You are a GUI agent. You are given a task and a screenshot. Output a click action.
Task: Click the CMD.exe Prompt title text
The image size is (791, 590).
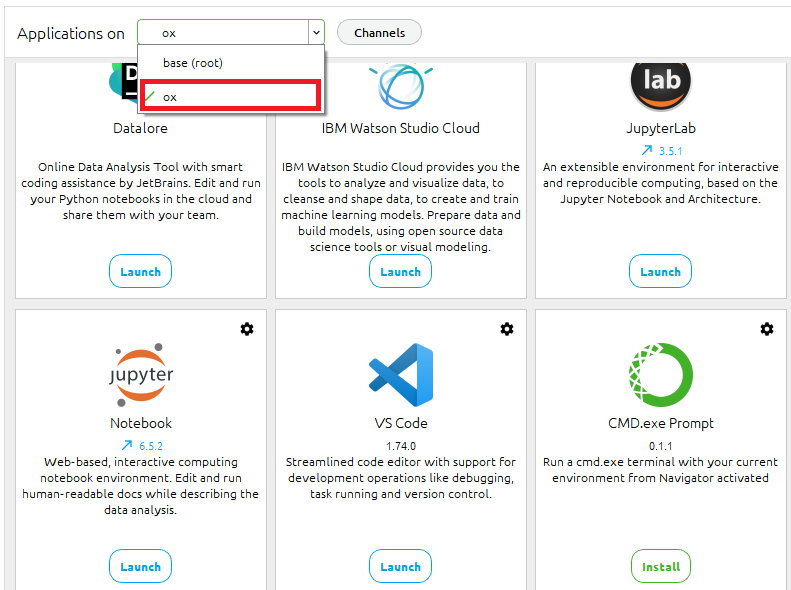click(x=661, y=424)
